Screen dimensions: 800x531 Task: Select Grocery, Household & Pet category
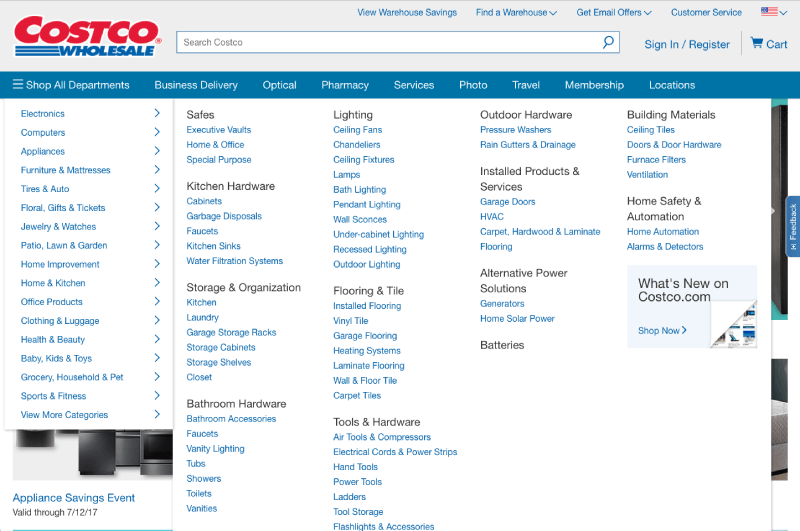pyautogui.click(x=72, y=377)
